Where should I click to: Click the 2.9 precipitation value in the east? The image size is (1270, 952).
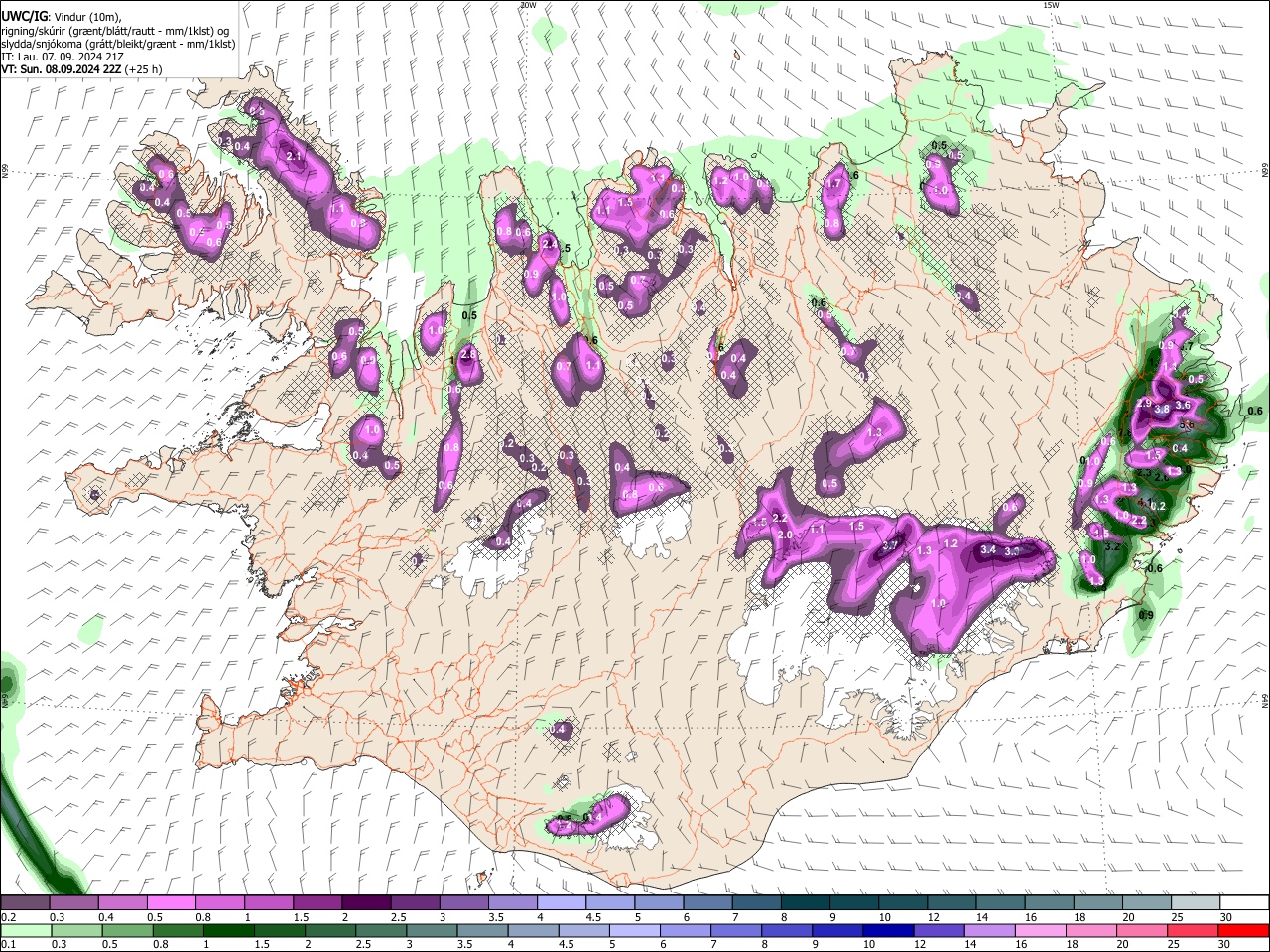(x=1143, y=404)
